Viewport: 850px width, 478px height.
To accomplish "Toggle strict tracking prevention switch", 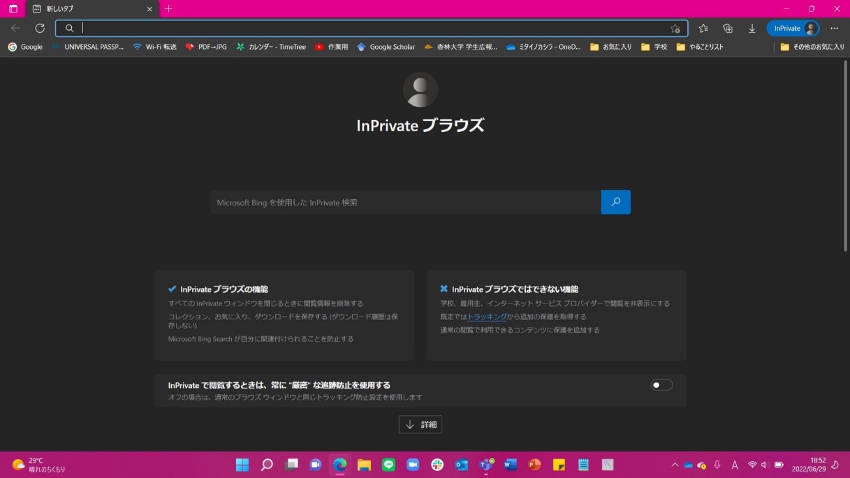I will (x=661, y=385).
